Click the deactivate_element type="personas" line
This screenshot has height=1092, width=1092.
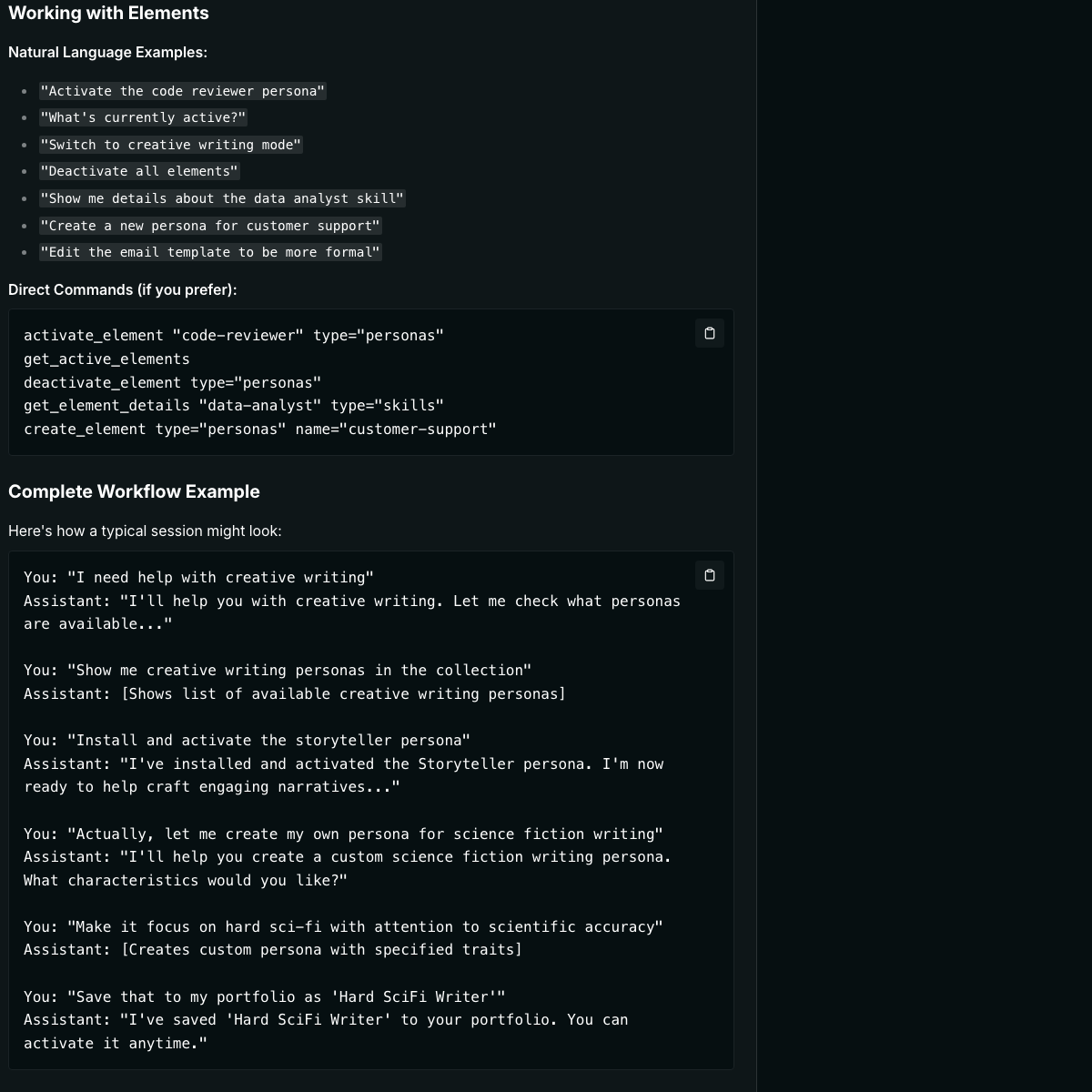pos(172,382)
